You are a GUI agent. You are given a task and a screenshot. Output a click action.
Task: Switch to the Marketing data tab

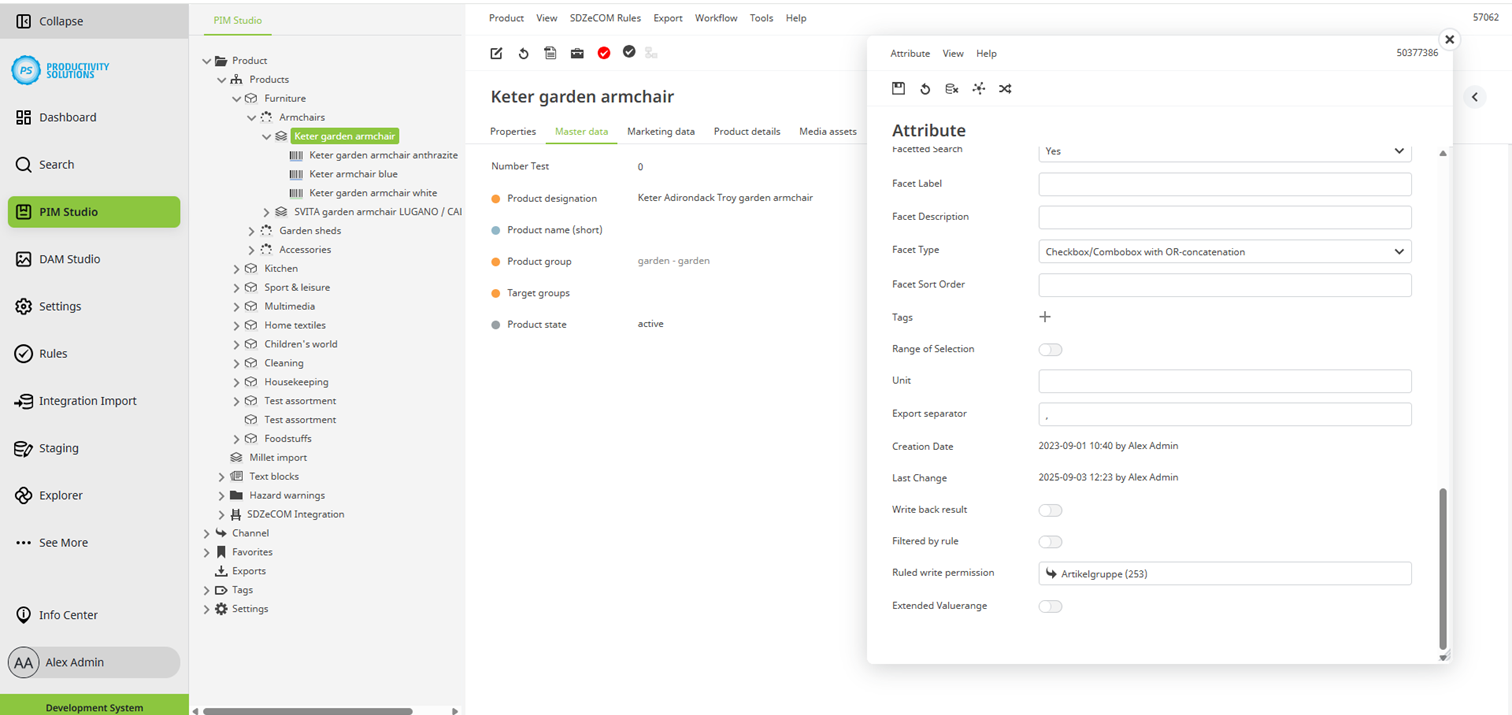click(x=660, y=131)
